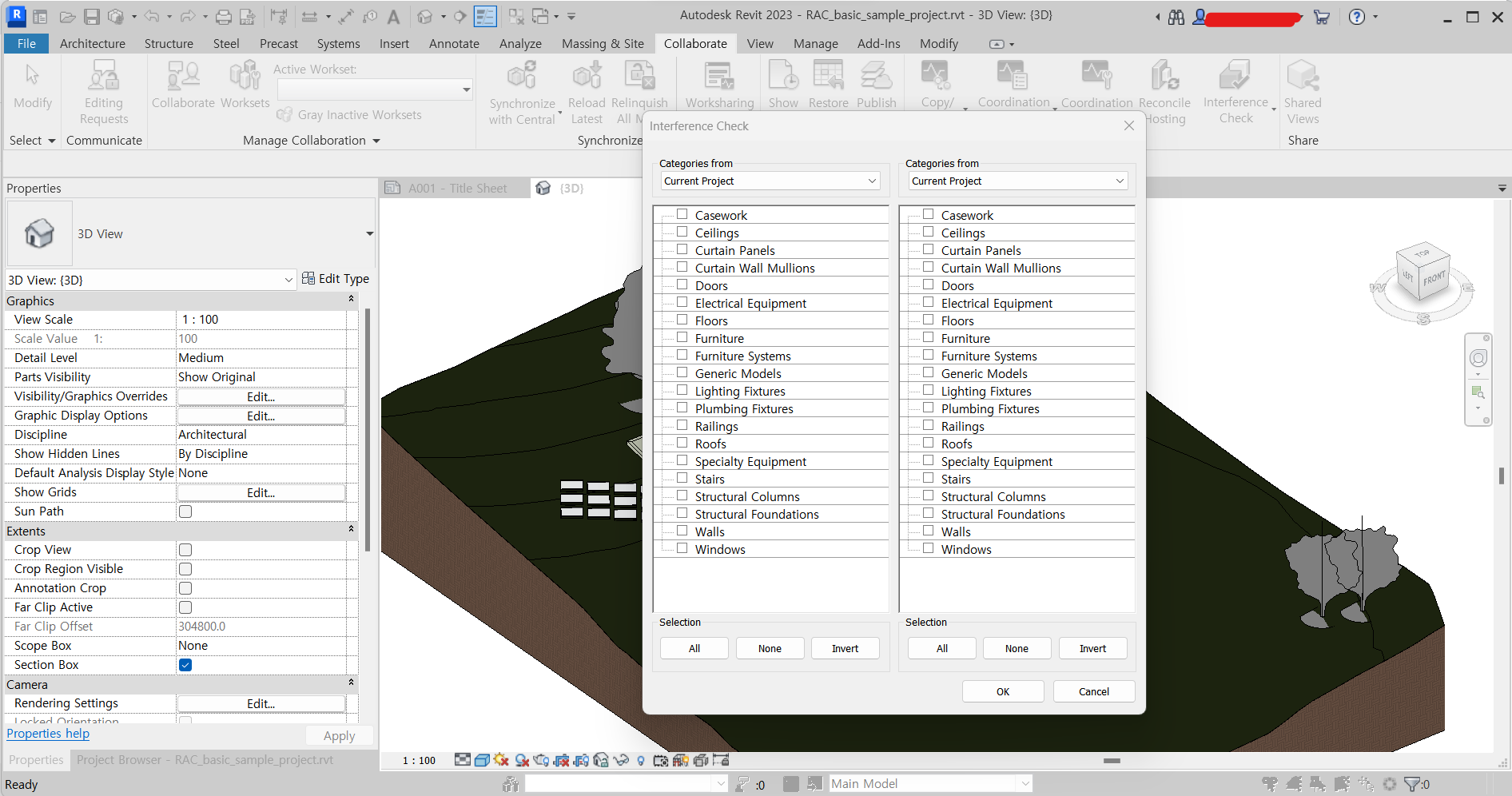
Task: Check Doors in left category list
Action: click(682, 285)
